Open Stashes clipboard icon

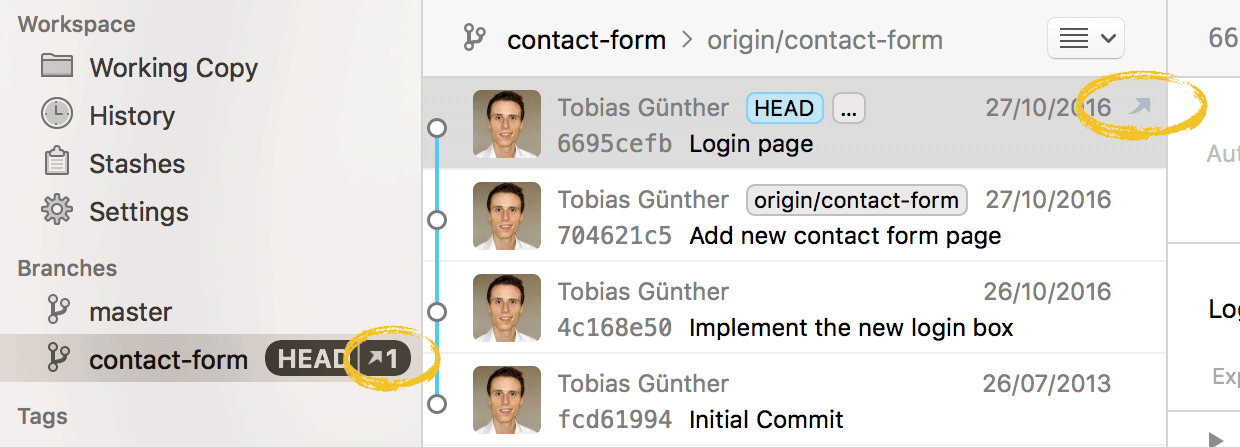pyautogui.click(x=57, y=163)
